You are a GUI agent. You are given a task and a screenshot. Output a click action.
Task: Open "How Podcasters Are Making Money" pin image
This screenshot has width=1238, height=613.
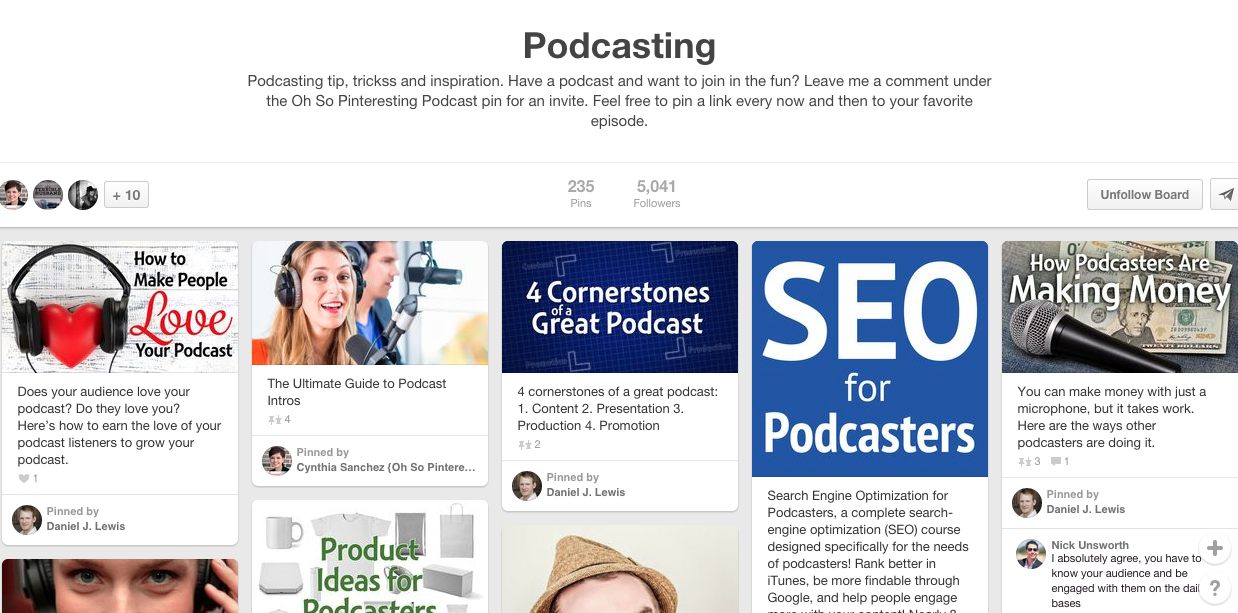point(1120,307)
